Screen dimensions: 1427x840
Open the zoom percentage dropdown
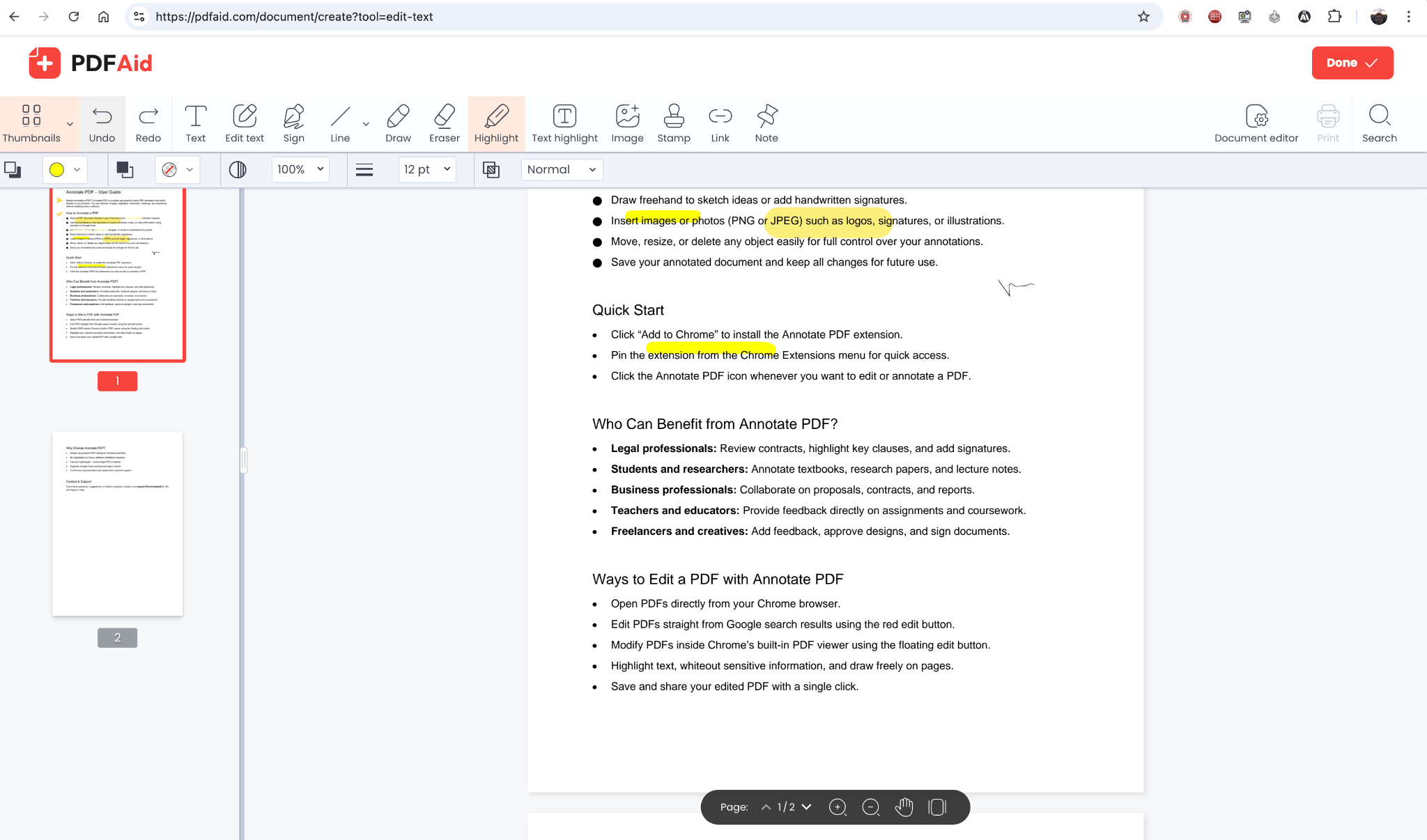click(x=299, y=169)
